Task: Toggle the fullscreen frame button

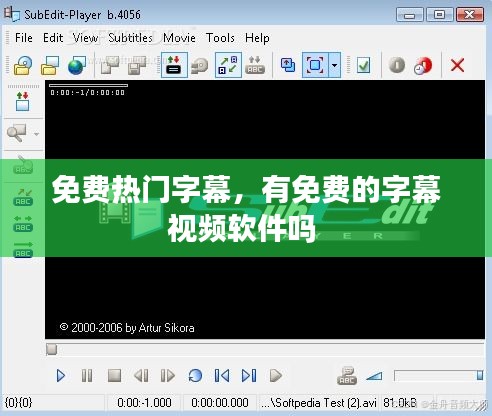Action: pyautogui.click(x=315, y=65)
